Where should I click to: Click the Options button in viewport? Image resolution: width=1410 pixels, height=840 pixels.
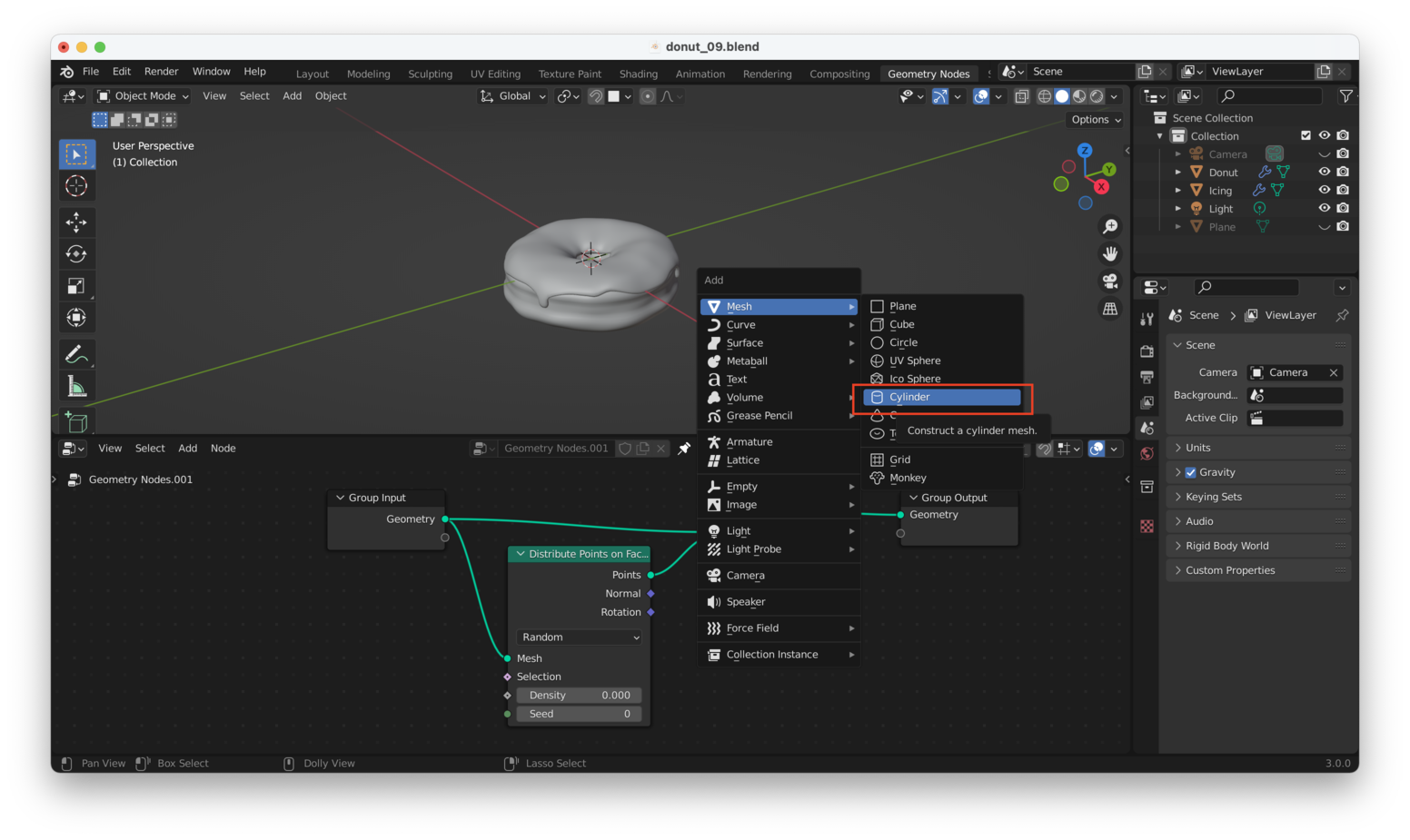(x=1095, y=120)
